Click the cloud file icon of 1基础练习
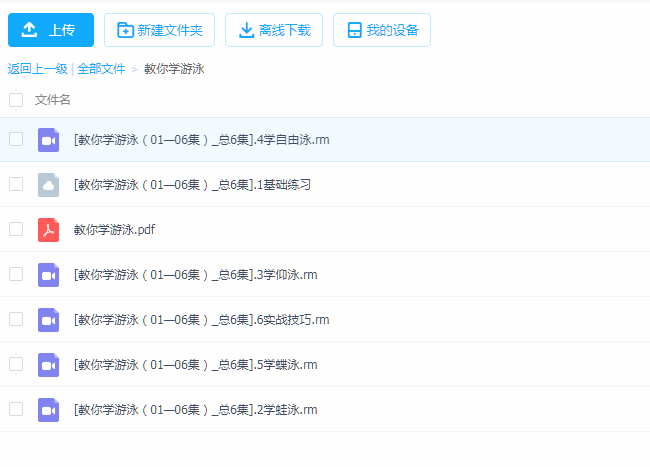The height and width of the screenshot is (467, 650). (49, 185)
